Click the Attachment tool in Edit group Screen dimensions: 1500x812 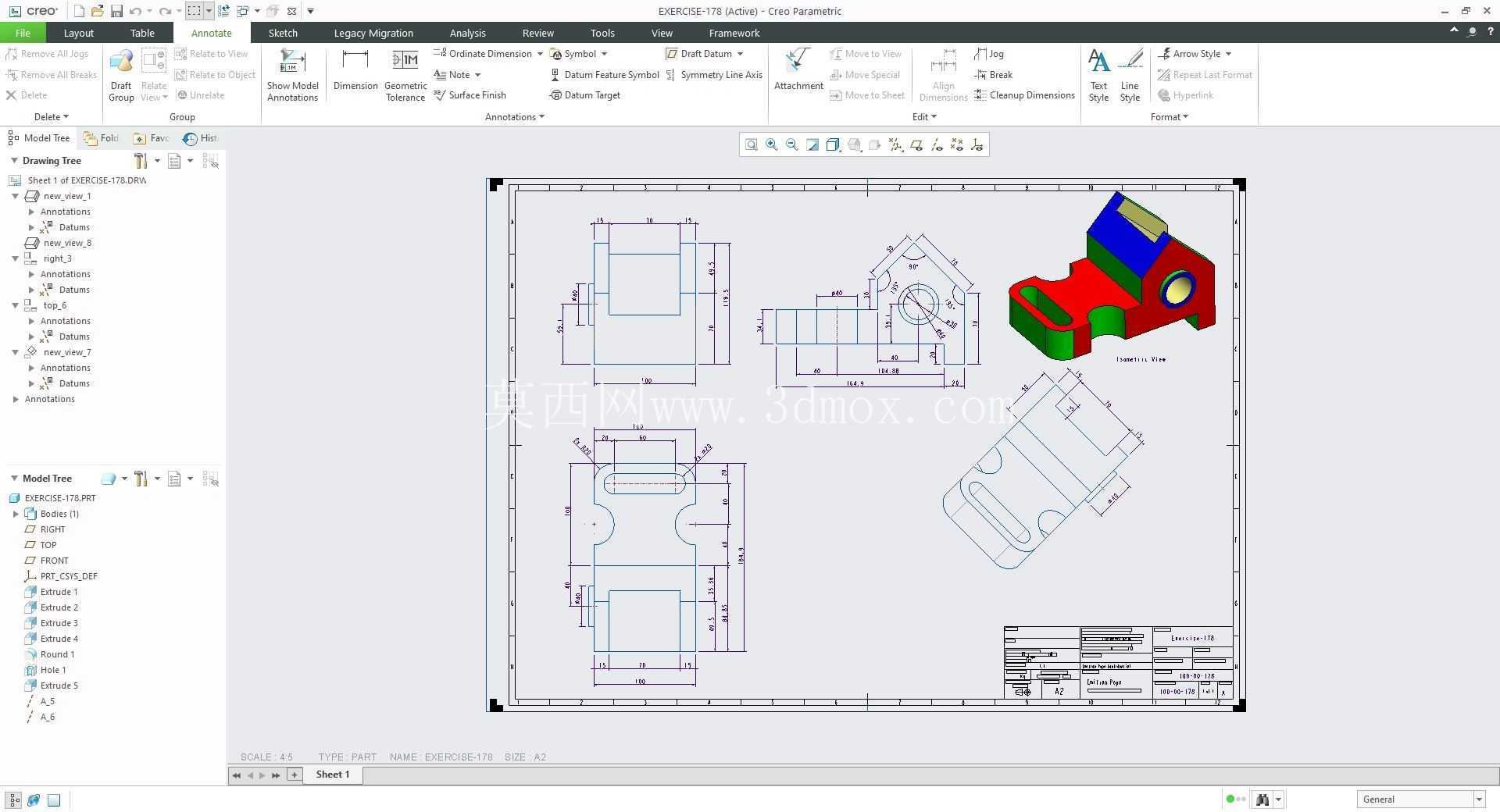click(798, 70)
